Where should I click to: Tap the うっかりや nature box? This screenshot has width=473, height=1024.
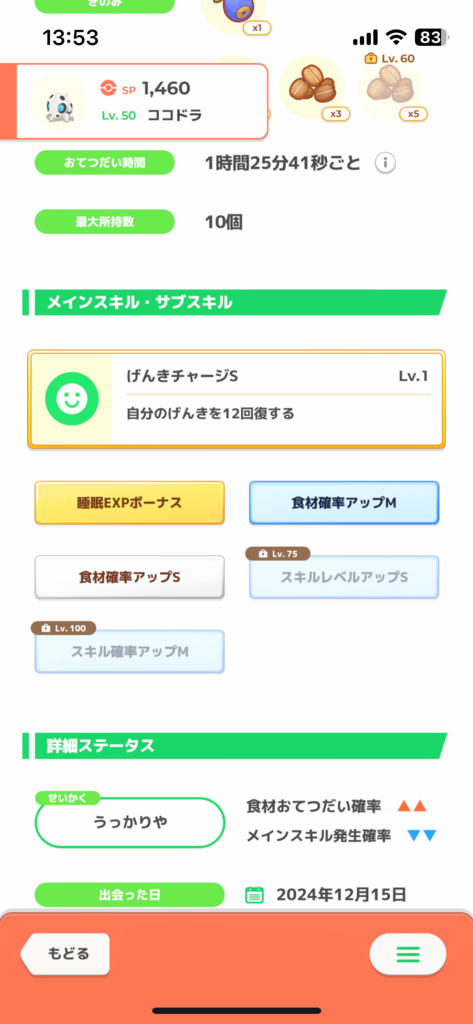(x=129, y=822)
